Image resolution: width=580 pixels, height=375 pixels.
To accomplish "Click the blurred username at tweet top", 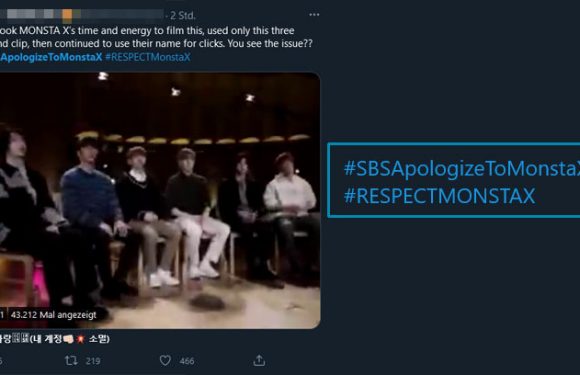I will pyautogui.click(x=81, y=14).
